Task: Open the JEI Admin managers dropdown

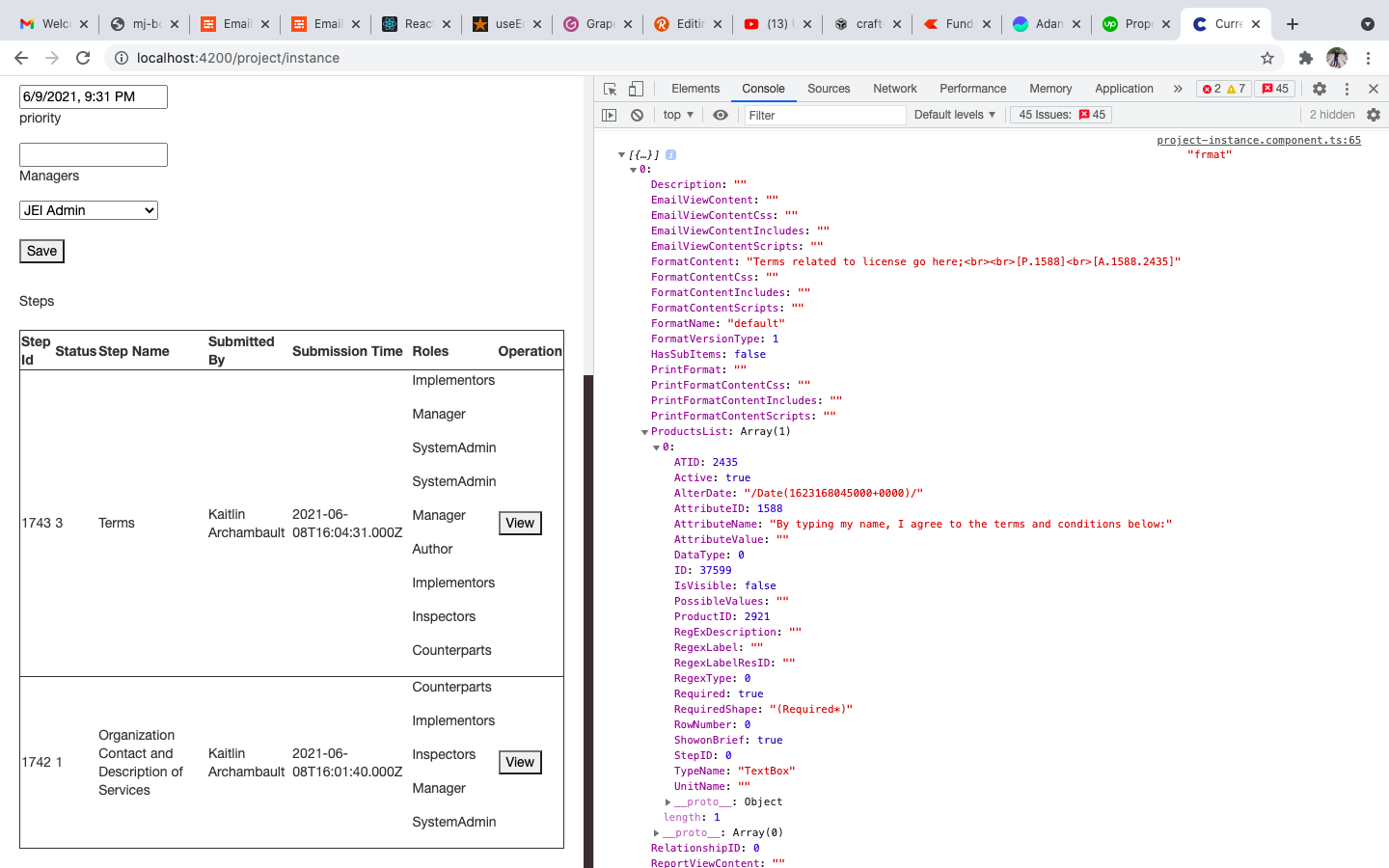Action: [89, 210]
